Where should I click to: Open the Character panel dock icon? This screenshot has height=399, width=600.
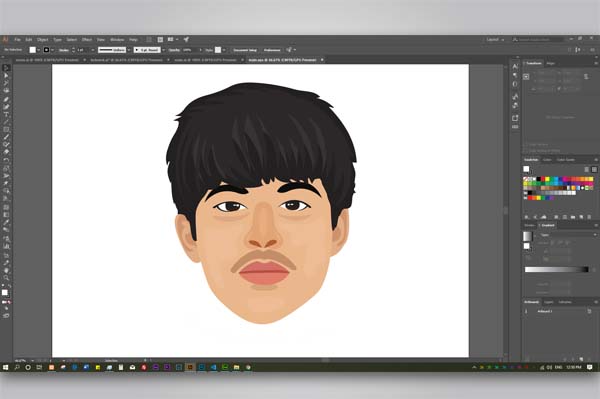click(x=515, y=66)
